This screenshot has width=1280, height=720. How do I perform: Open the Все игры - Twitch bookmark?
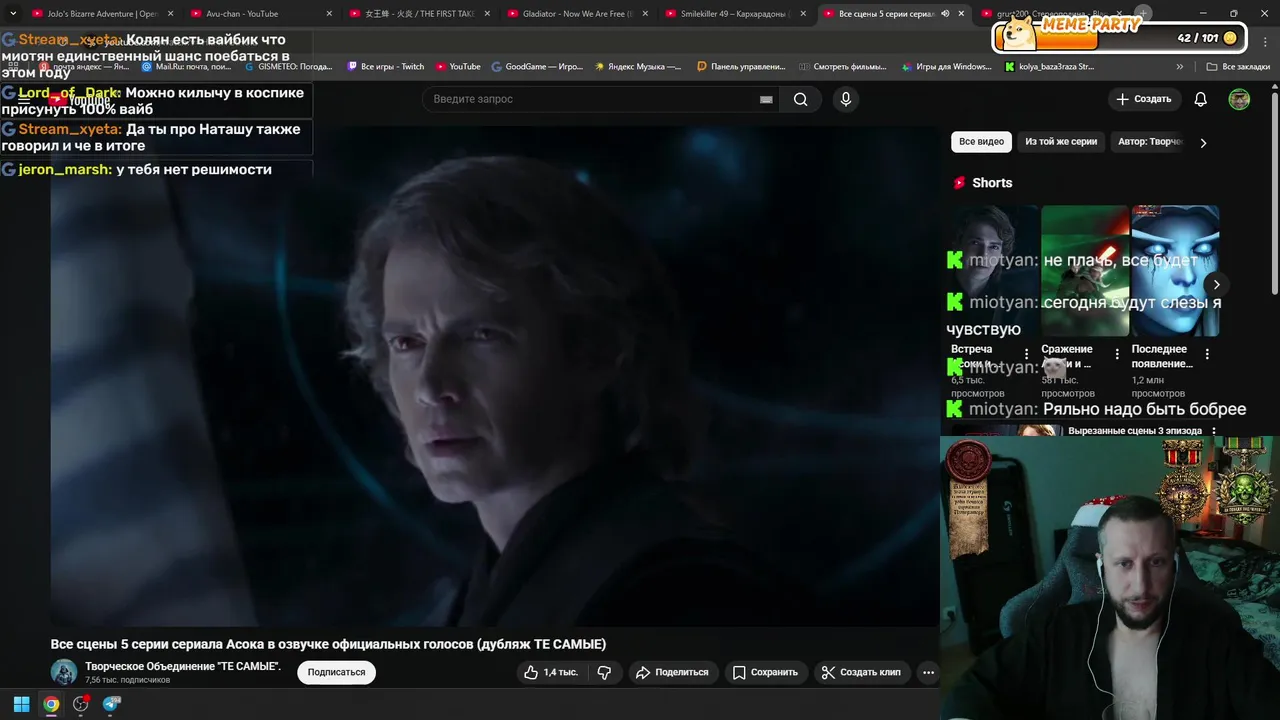386,67
